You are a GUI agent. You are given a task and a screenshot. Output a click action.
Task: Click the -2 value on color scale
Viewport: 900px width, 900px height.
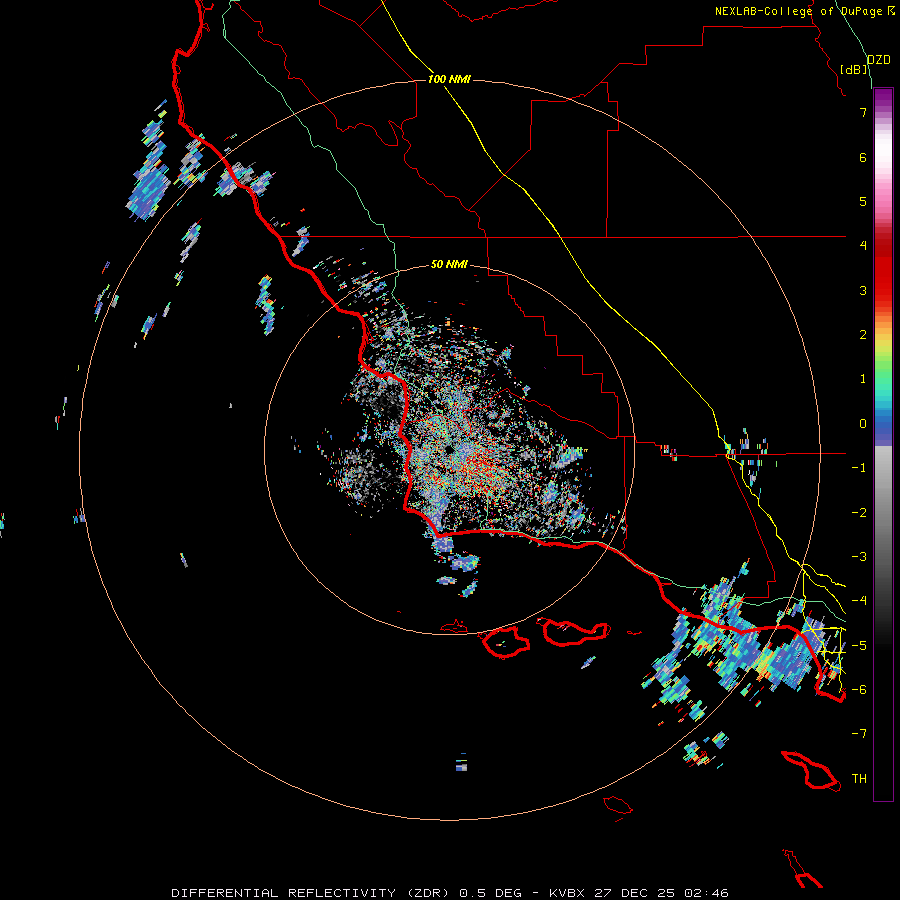pyautogui.click(x=859, y=513)
